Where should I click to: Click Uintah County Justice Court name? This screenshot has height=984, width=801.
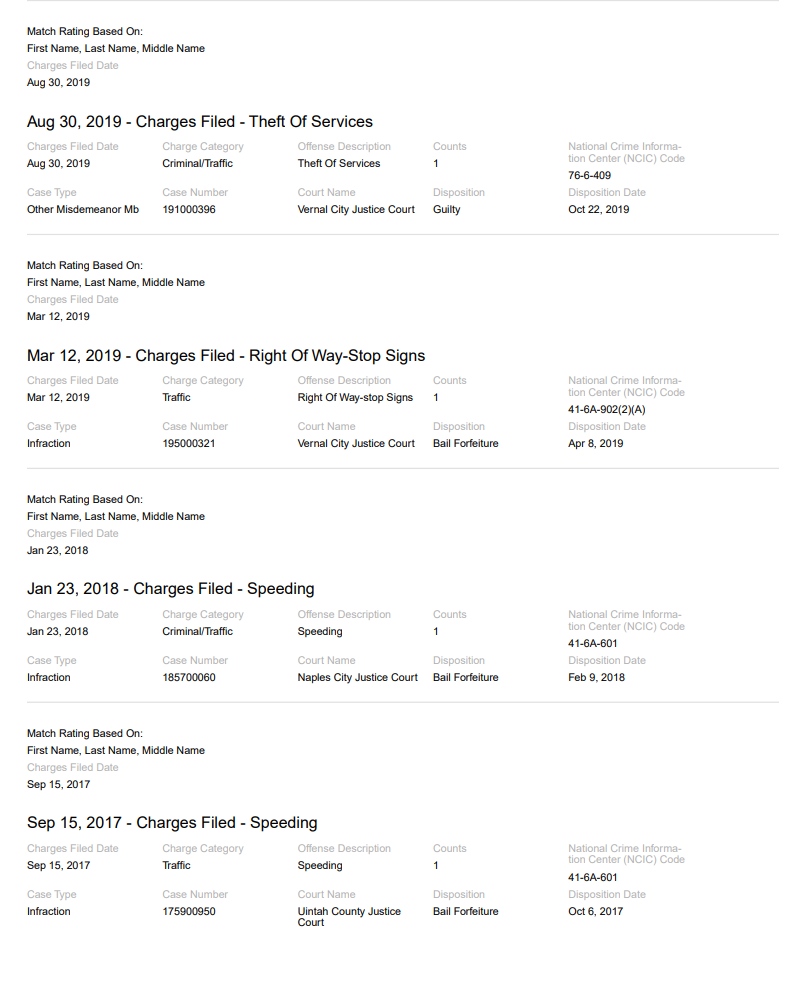point(349,917)
